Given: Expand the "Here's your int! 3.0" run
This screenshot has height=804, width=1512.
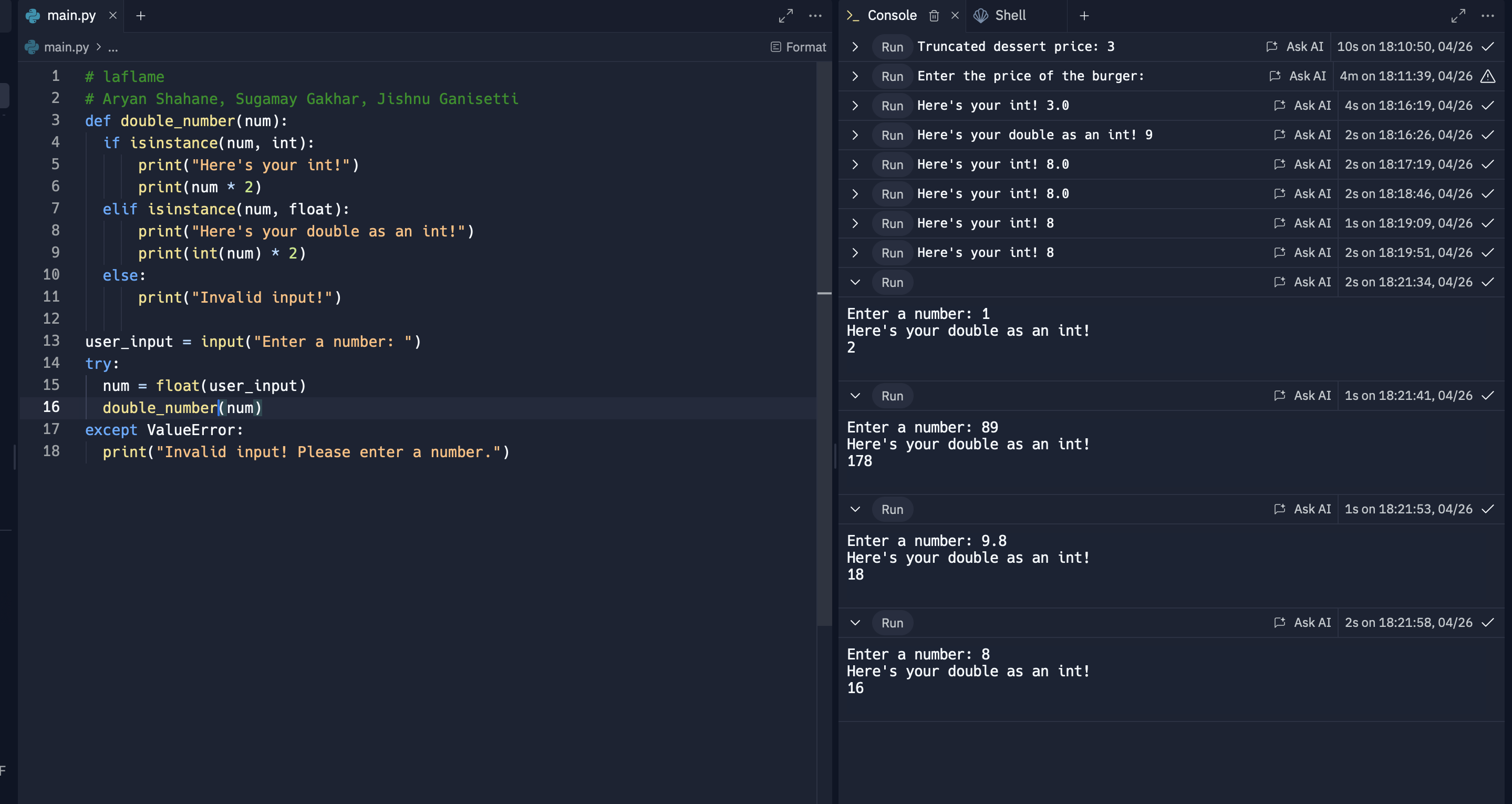Looking at the screenshot, I should tap(855, 106).
